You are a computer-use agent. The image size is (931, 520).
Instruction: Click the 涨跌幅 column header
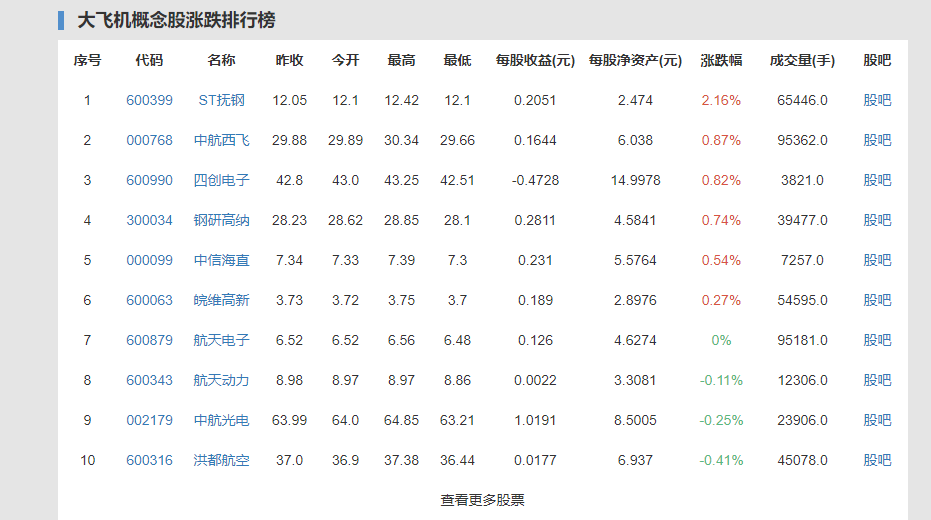coord(721,61)
